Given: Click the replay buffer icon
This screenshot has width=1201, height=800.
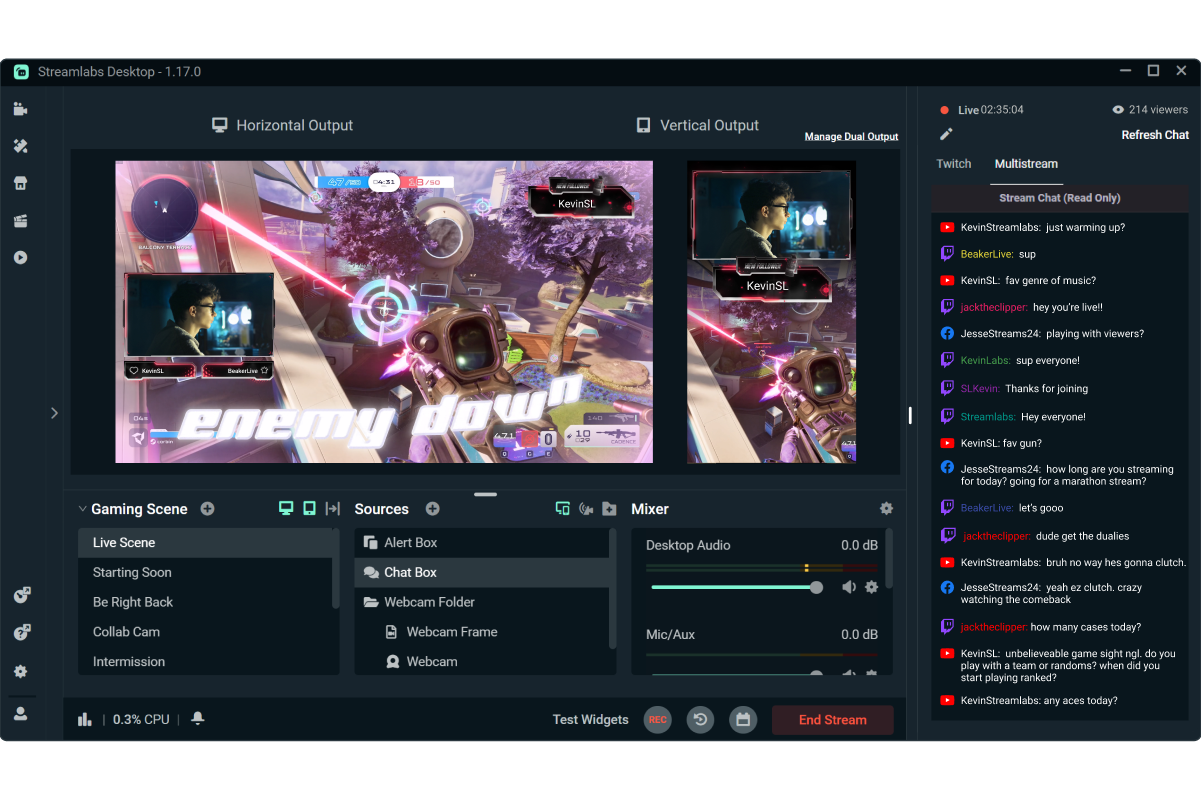Looking at the screenshot, I should click(700, 720).
